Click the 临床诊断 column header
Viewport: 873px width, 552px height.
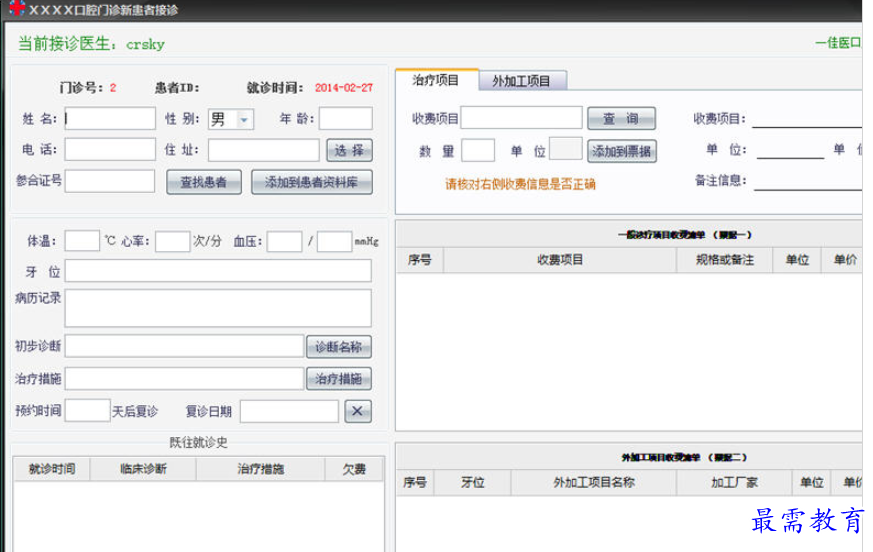click(143, 468)
